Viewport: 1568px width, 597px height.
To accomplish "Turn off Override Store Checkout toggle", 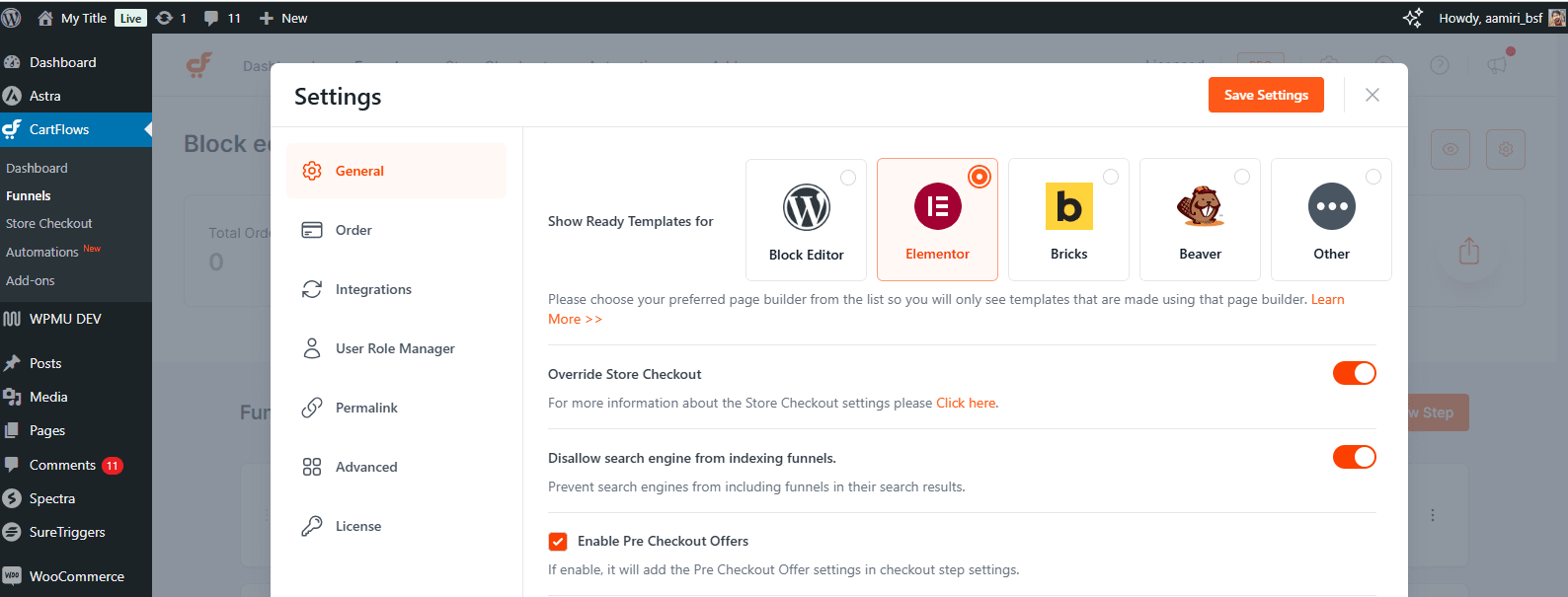I will pyautogui.click(x=1354, y=373).
